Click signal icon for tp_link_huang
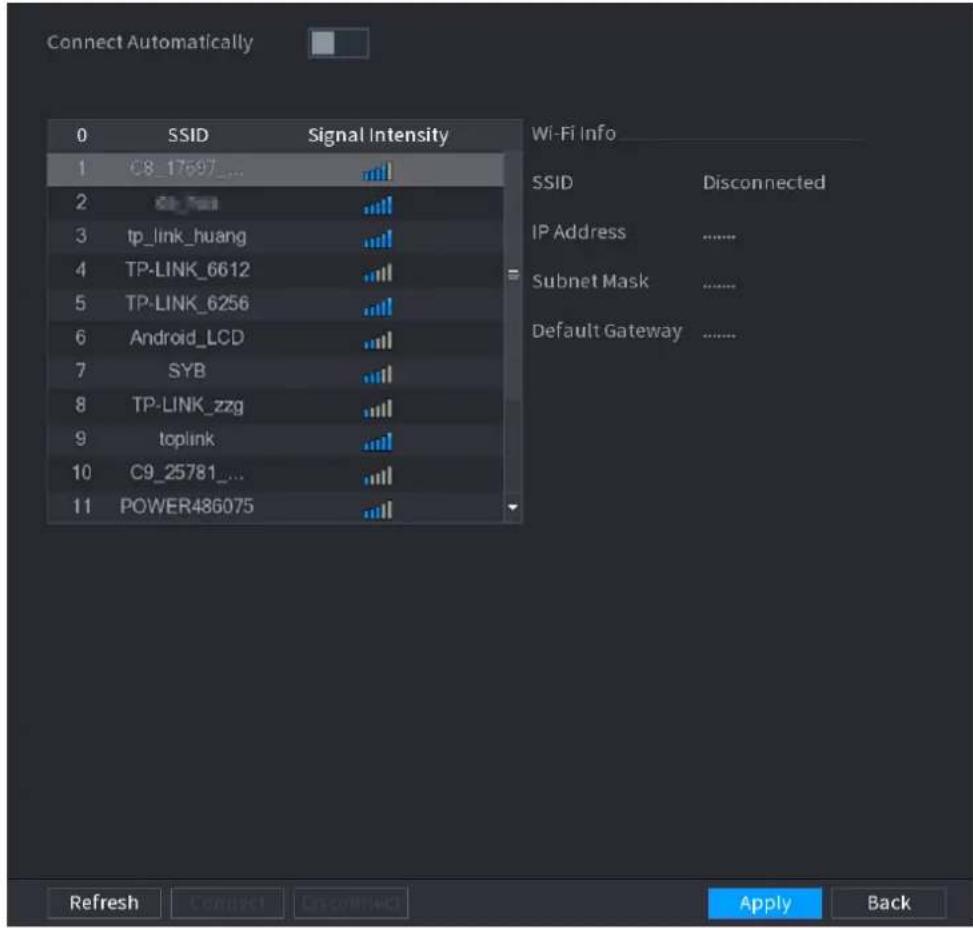The width and height of the screenshot is (973, 928). coord(378,238)
